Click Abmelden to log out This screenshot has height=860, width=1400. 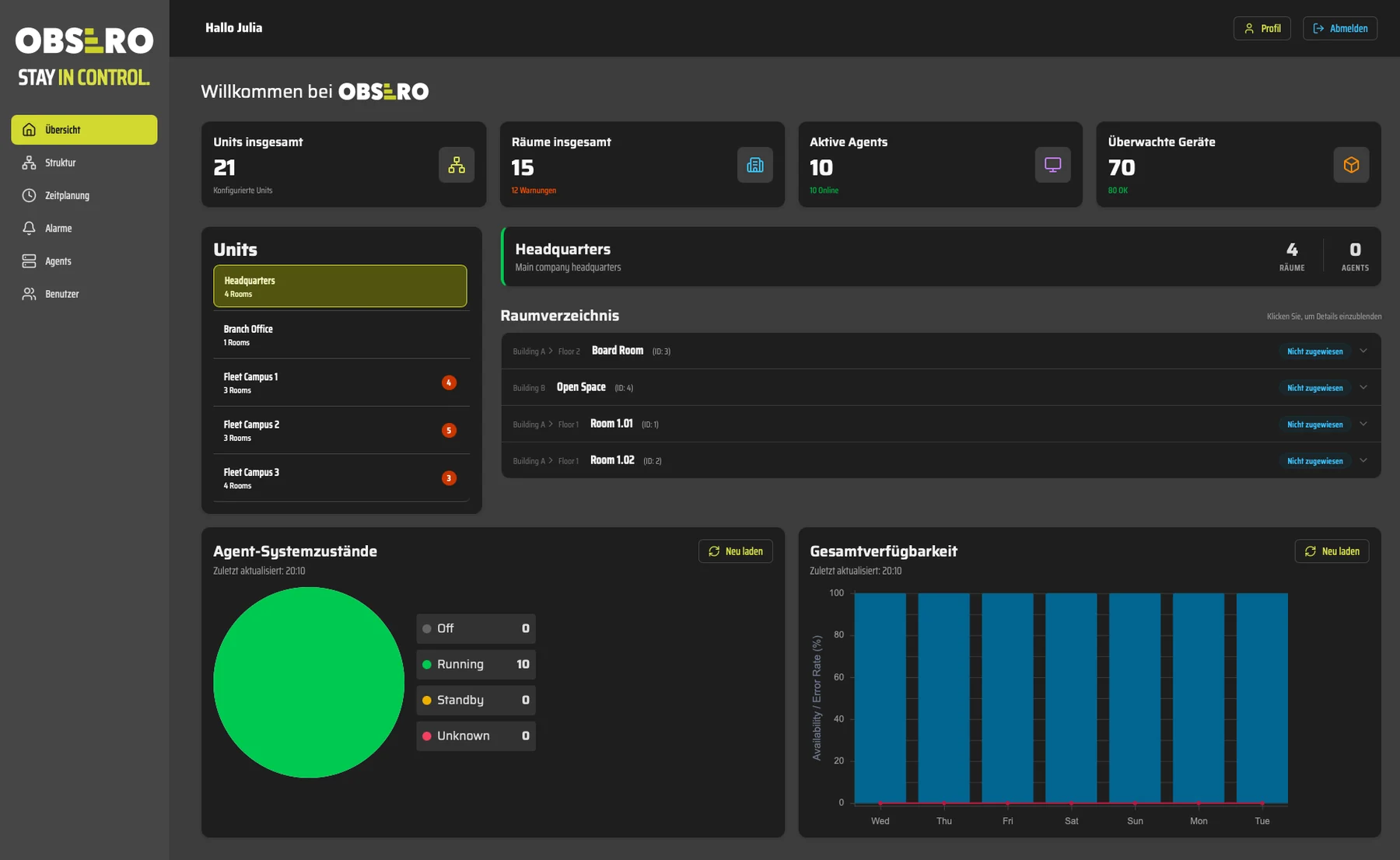coord(1340,28)
